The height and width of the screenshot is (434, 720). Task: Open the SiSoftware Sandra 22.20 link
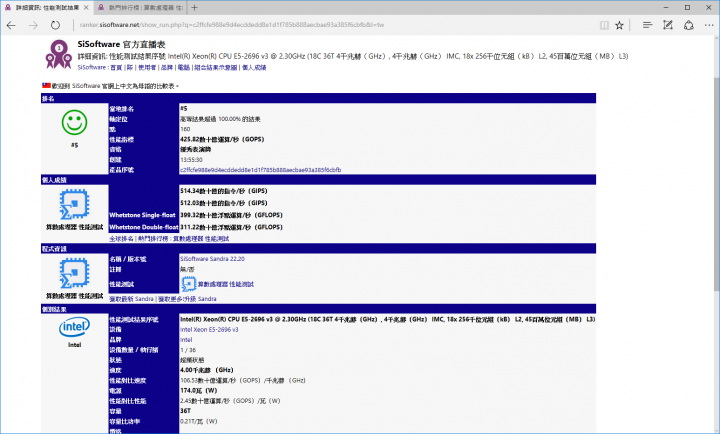click(212, 259)
